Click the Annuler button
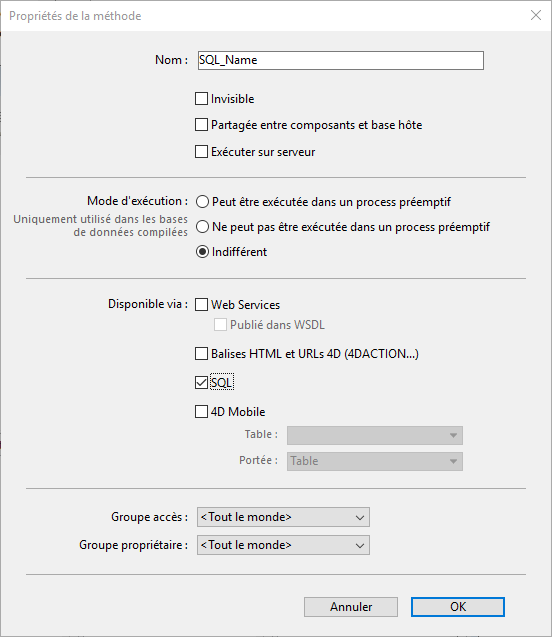Image resolution: width=552 pixels, height=637 pixels. point(351,607)
